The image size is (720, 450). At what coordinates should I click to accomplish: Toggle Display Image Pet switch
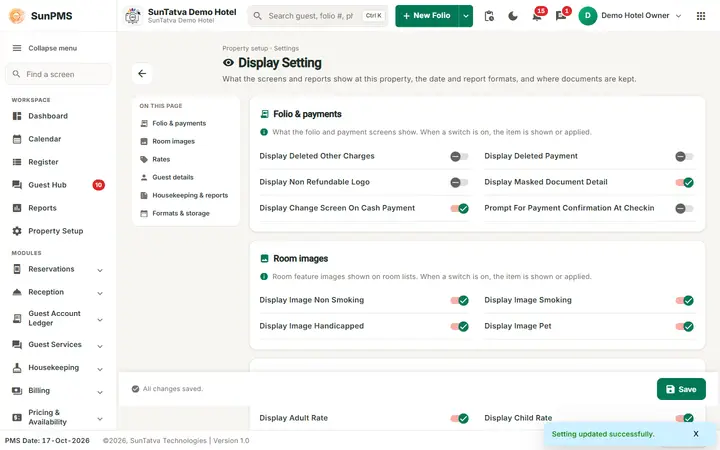coord(684,326)
